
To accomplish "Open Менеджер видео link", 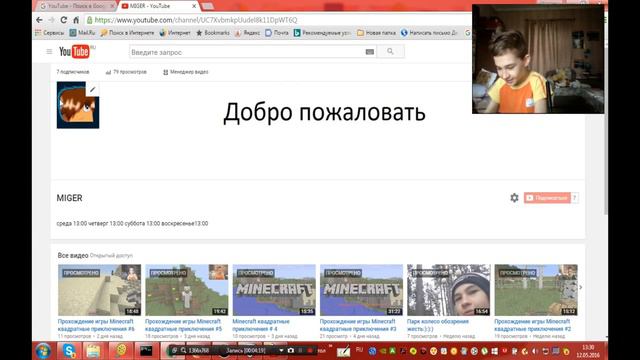I will 186,72.
